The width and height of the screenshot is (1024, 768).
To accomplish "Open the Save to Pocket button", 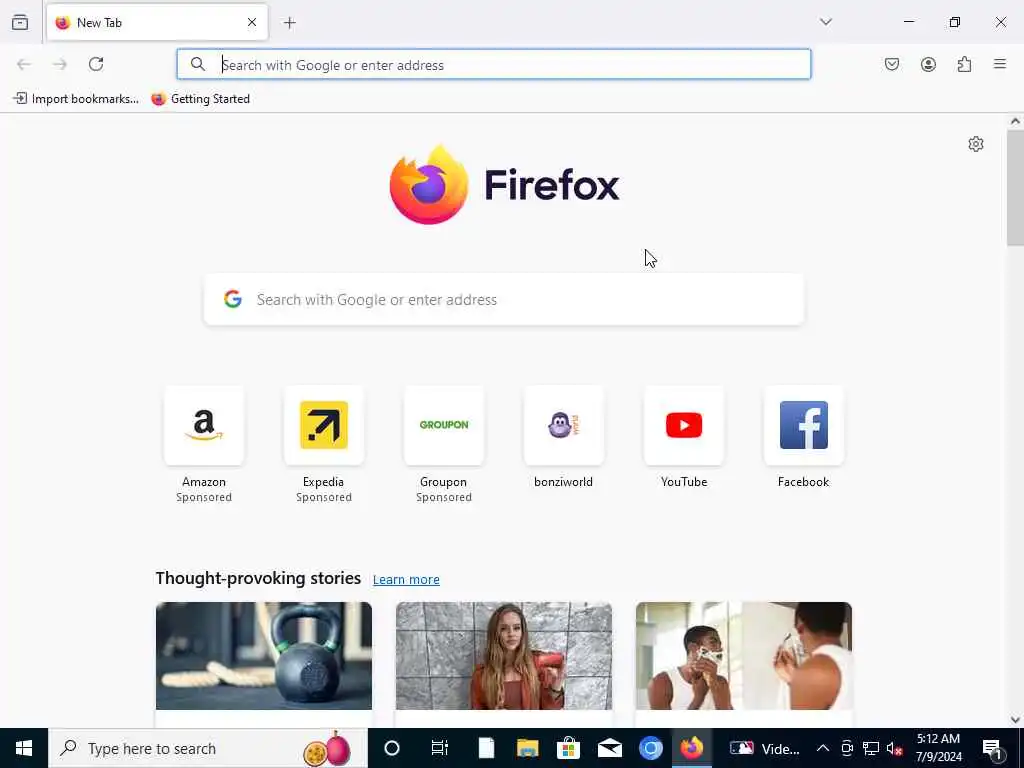I will [891, 64].
